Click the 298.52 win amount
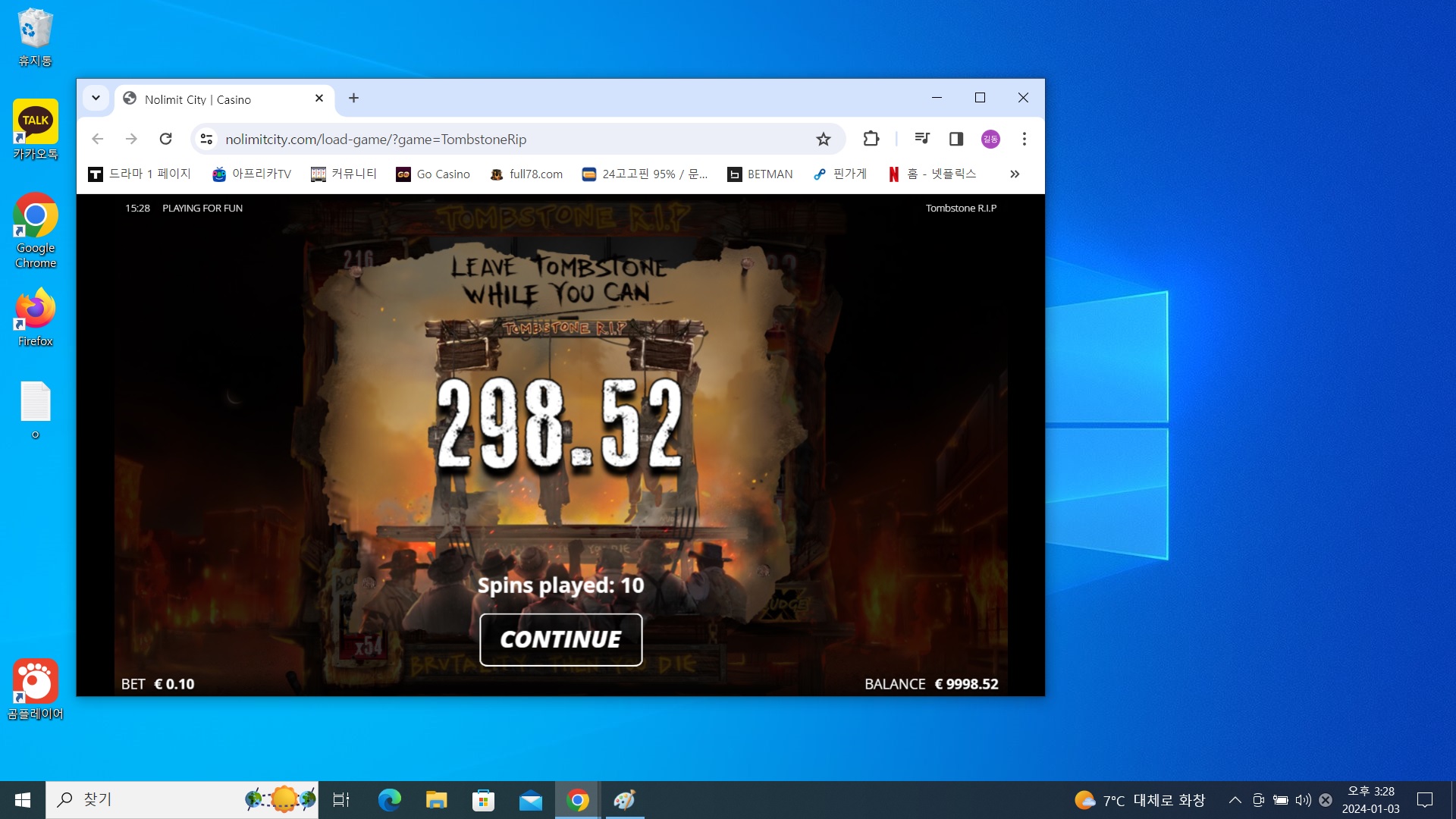This screenshot has height=819, width=1456. (560, 423)
